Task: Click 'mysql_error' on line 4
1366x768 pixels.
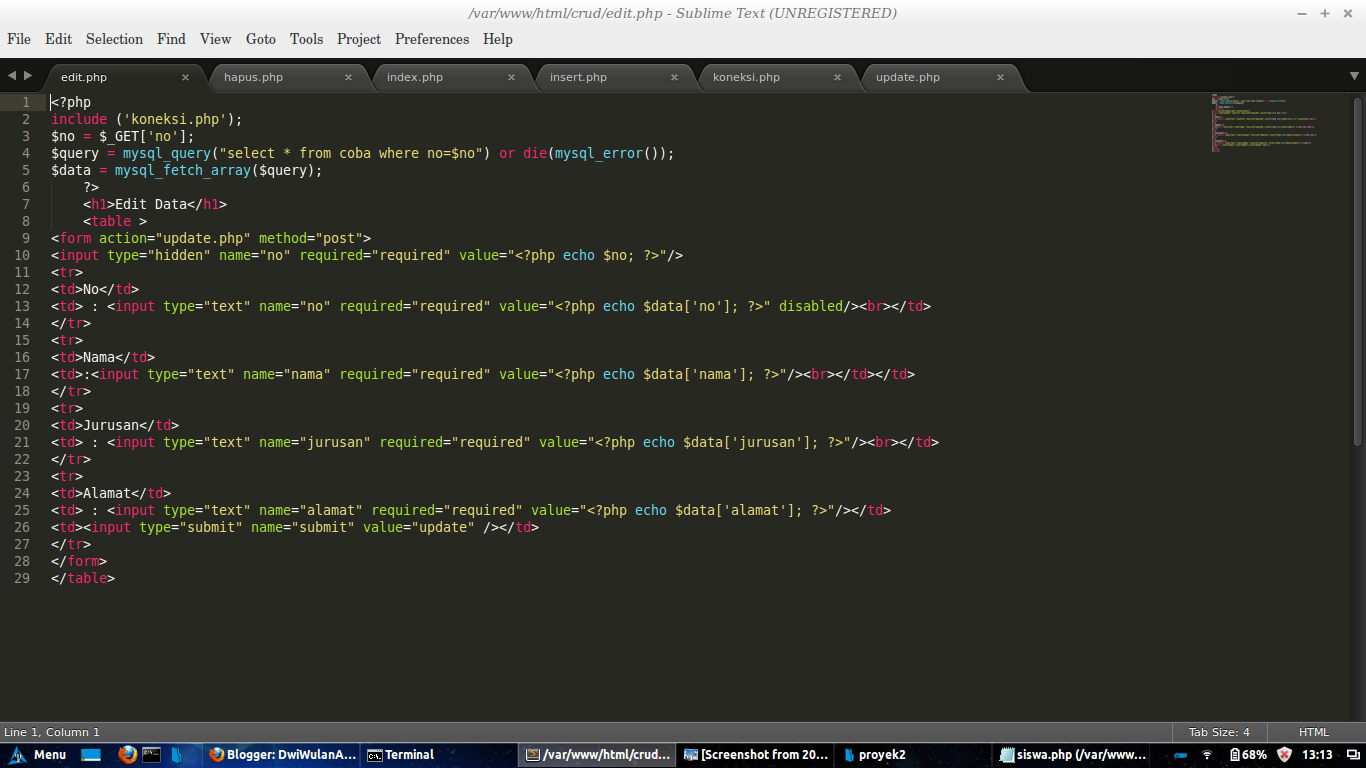Action: (599, 153)
